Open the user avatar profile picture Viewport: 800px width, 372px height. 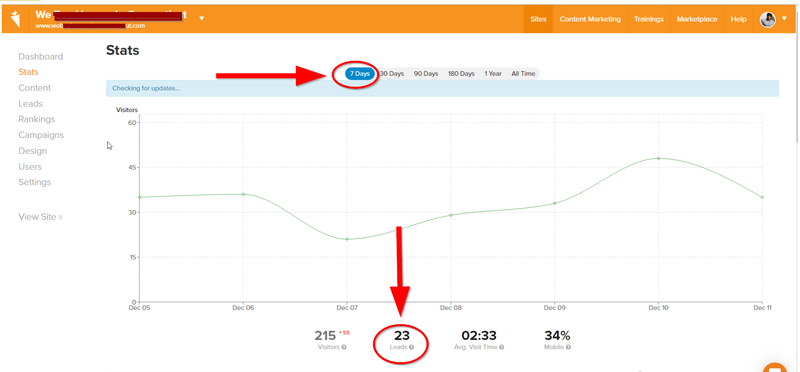767,19
